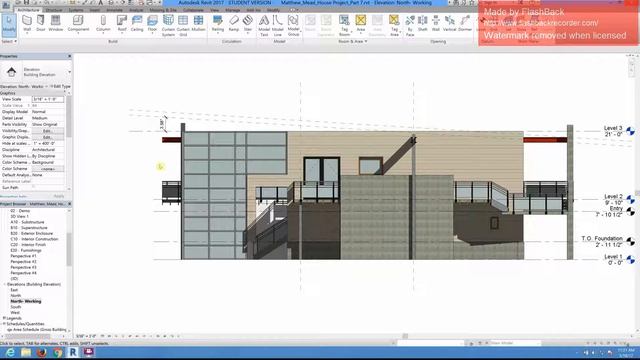The width and height of the screenshot is (640, 360).
Task: Select the Roof tool
Action: click(x=122, y=23)
